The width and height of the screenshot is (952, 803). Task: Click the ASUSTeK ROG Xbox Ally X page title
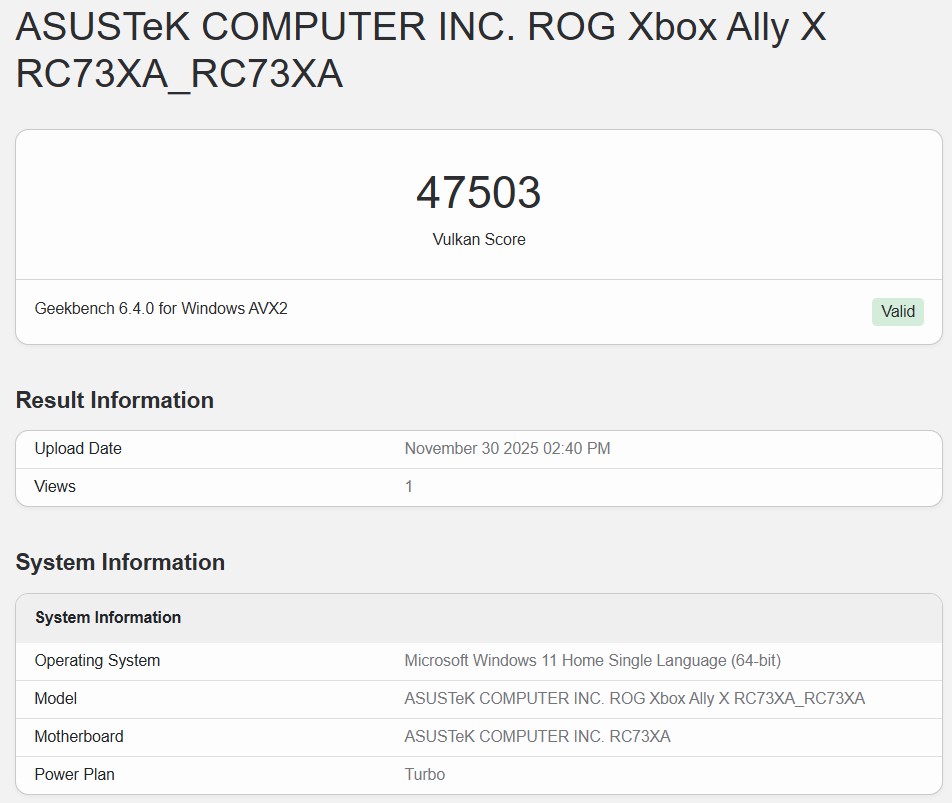pyautogui.click(x=420, y=50)
